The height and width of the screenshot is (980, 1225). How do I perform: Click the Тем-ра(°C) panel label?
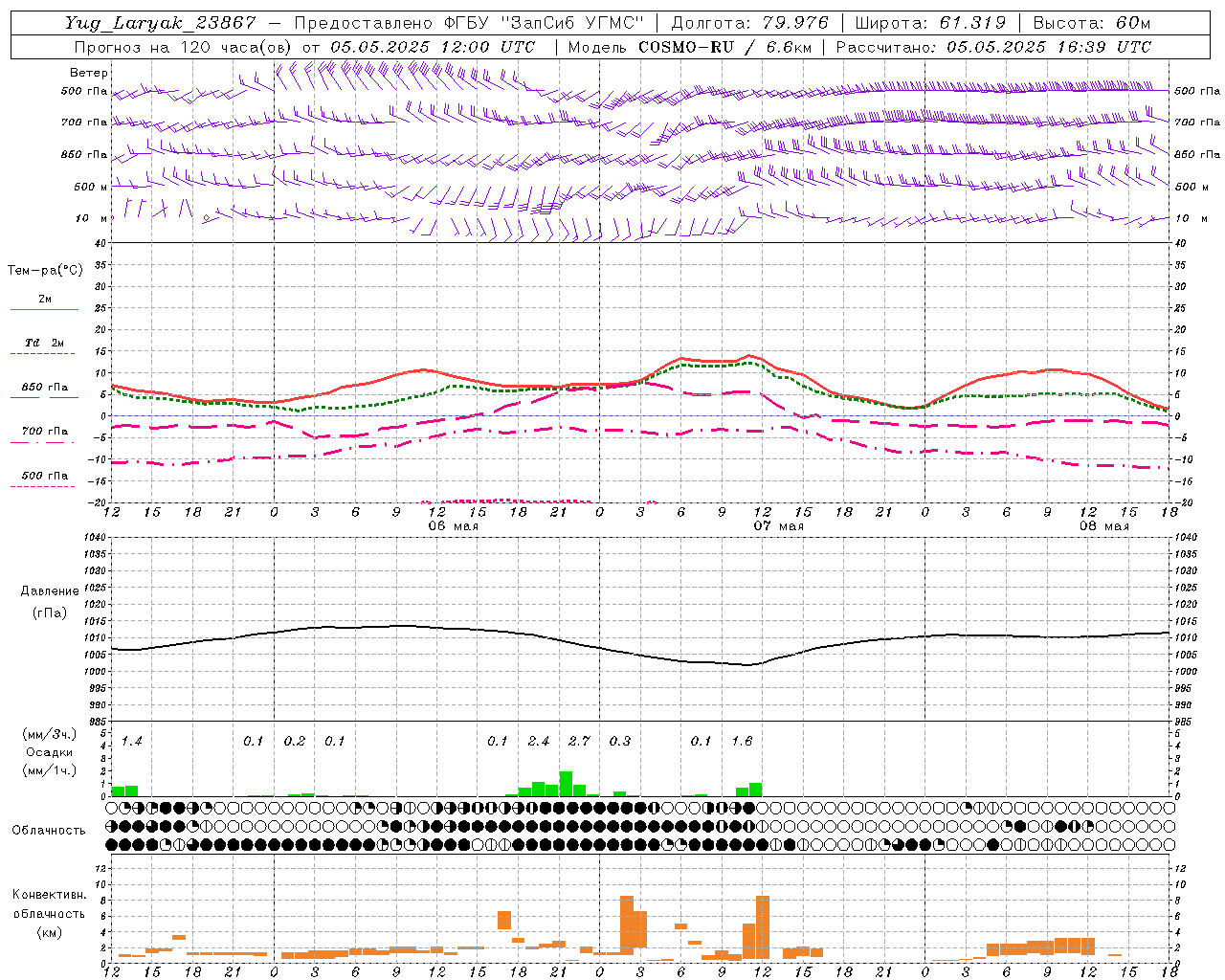[x=45, y=271]
